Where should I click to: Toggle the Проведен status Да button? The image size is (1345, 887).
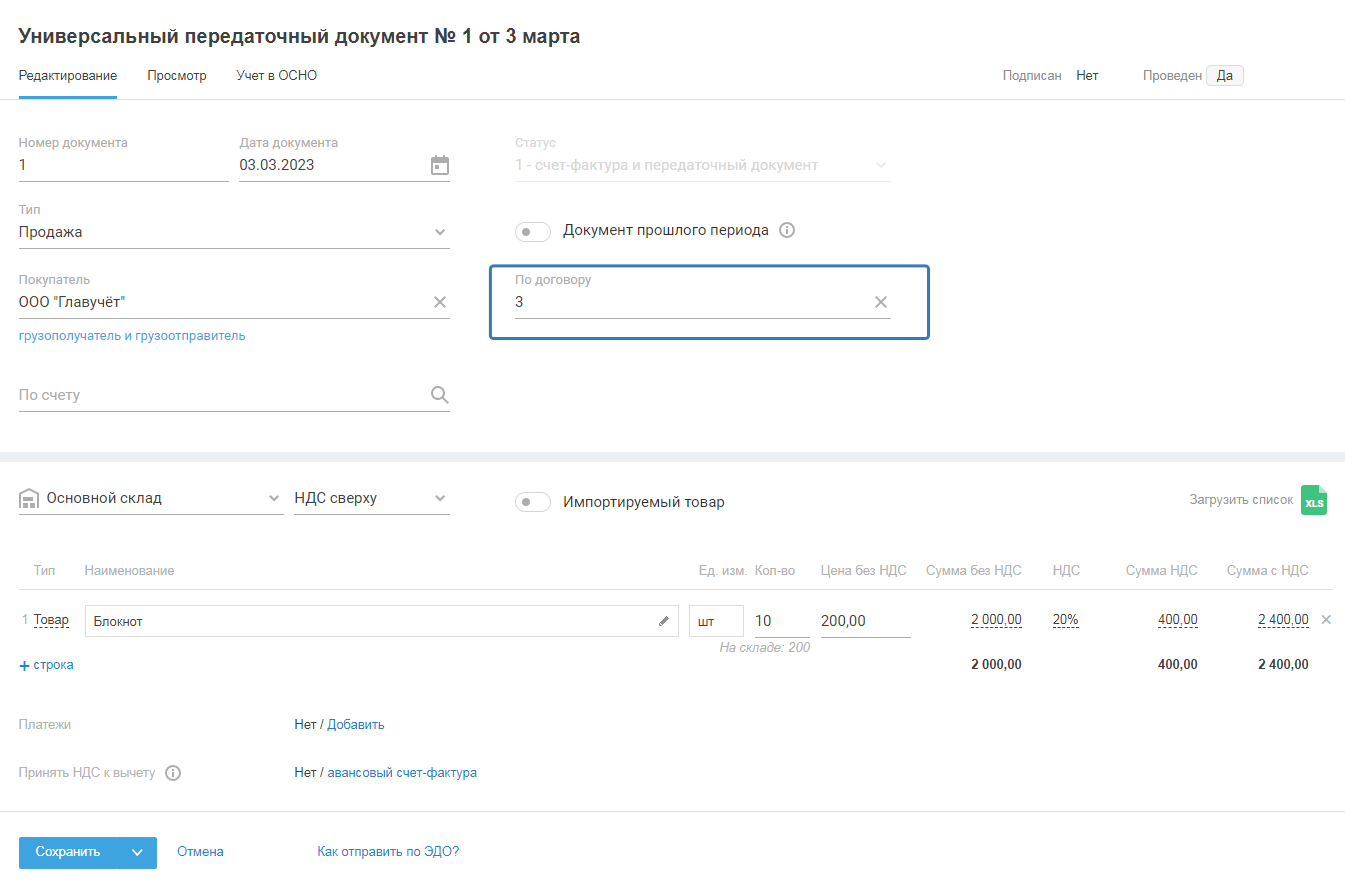pos(1224,76)
